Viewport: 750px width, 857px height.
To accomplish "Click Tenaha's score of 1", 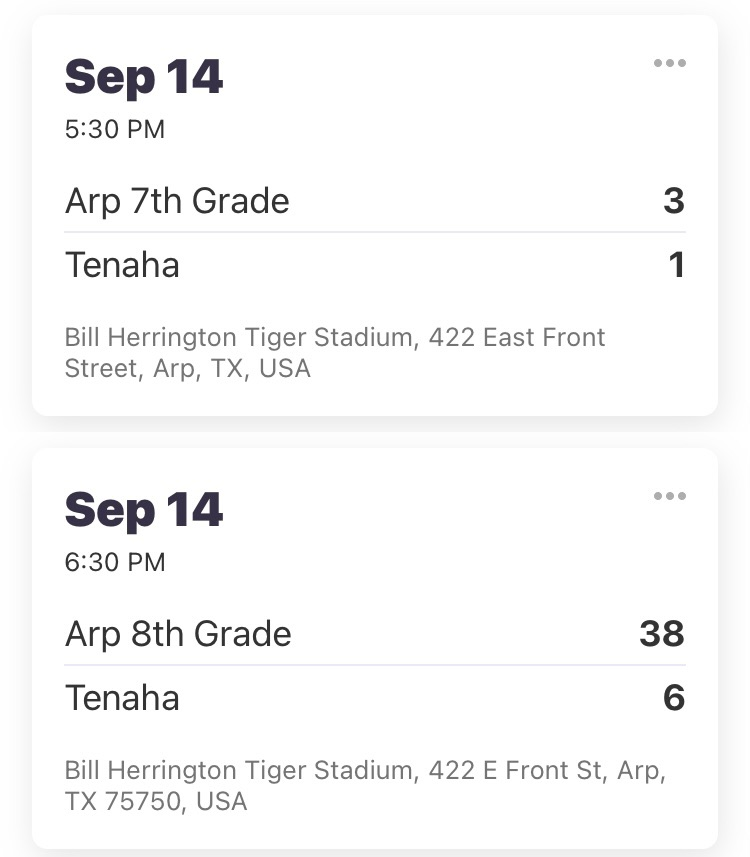I will point(676,265).
